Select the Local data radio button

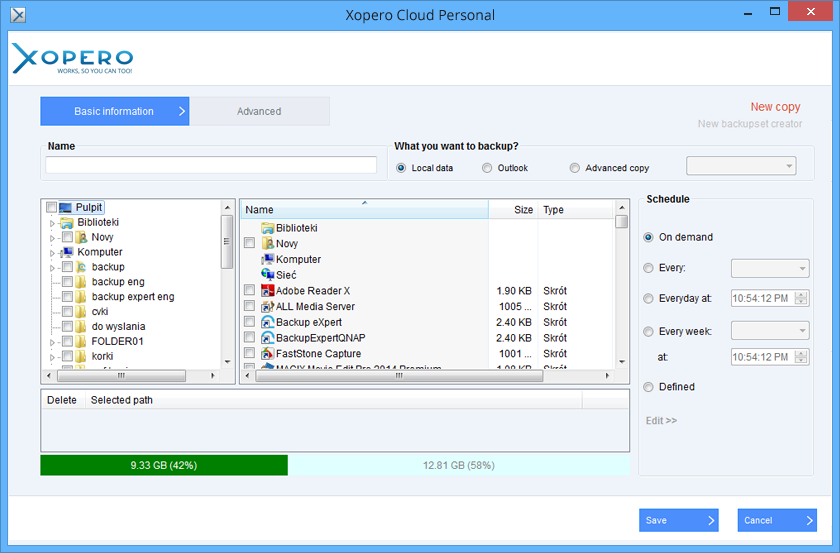pyautogui.click(x=401, y=168)
